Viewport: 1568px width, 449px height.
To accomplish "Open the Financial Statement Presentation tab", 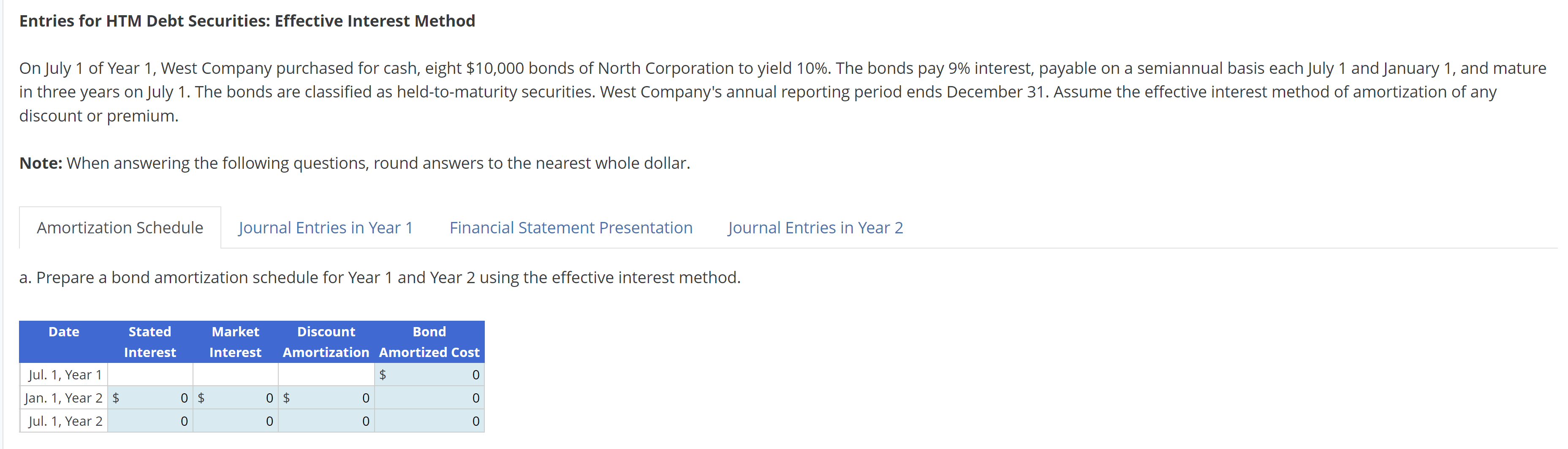I will (x=571, y=227).
